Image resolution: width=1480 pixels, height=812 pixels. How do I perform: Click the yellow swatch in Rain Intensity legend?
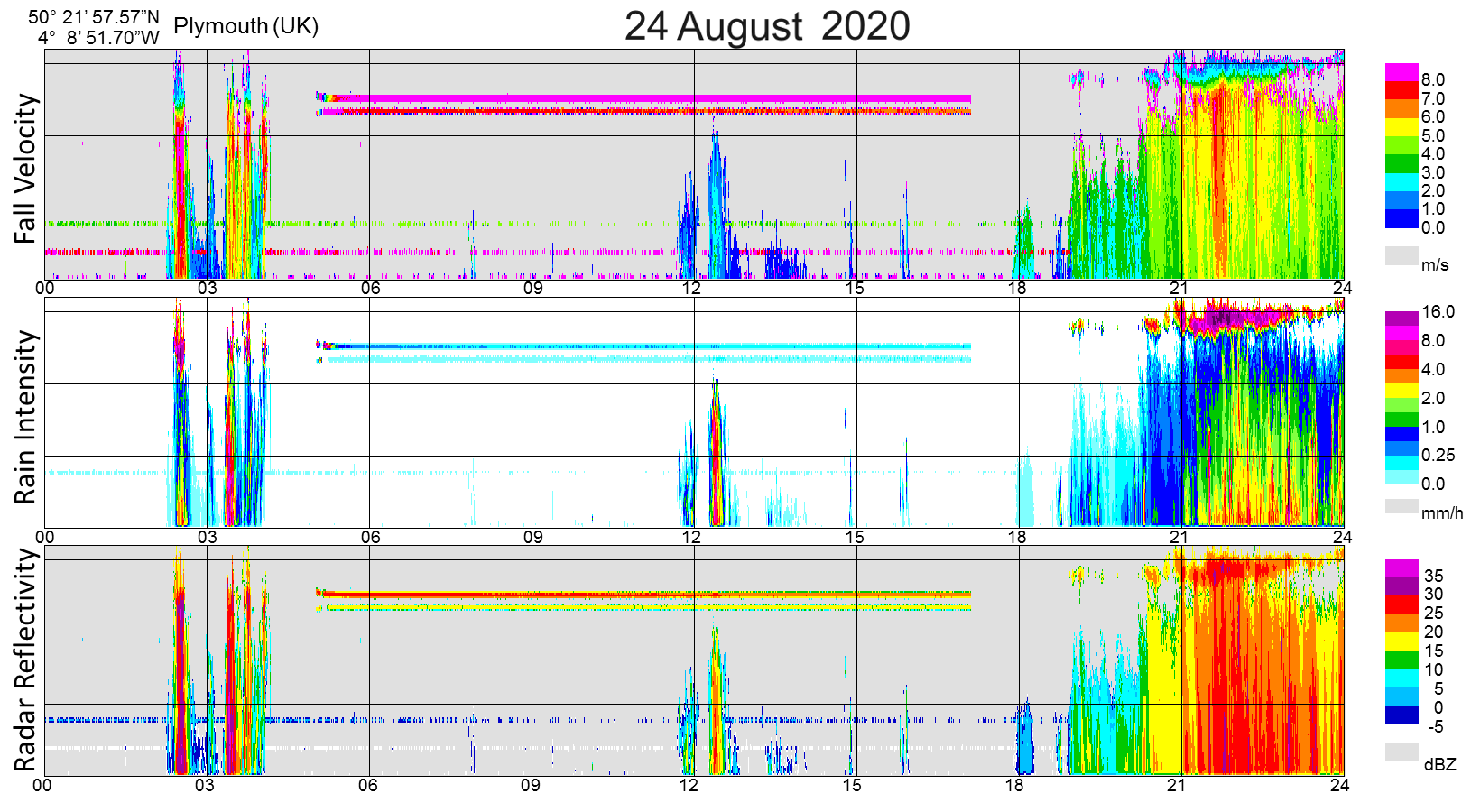1401,391
